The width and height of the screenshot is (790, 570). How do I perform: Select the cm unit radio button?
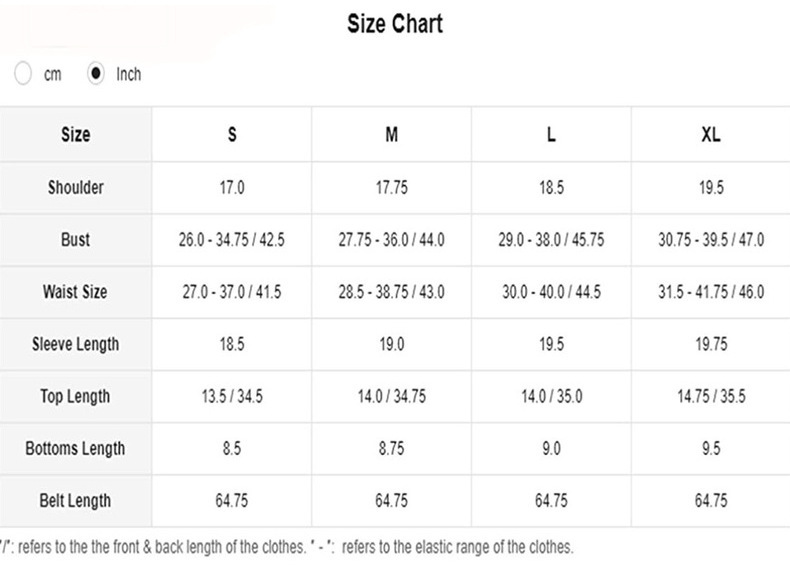(23, 74)
